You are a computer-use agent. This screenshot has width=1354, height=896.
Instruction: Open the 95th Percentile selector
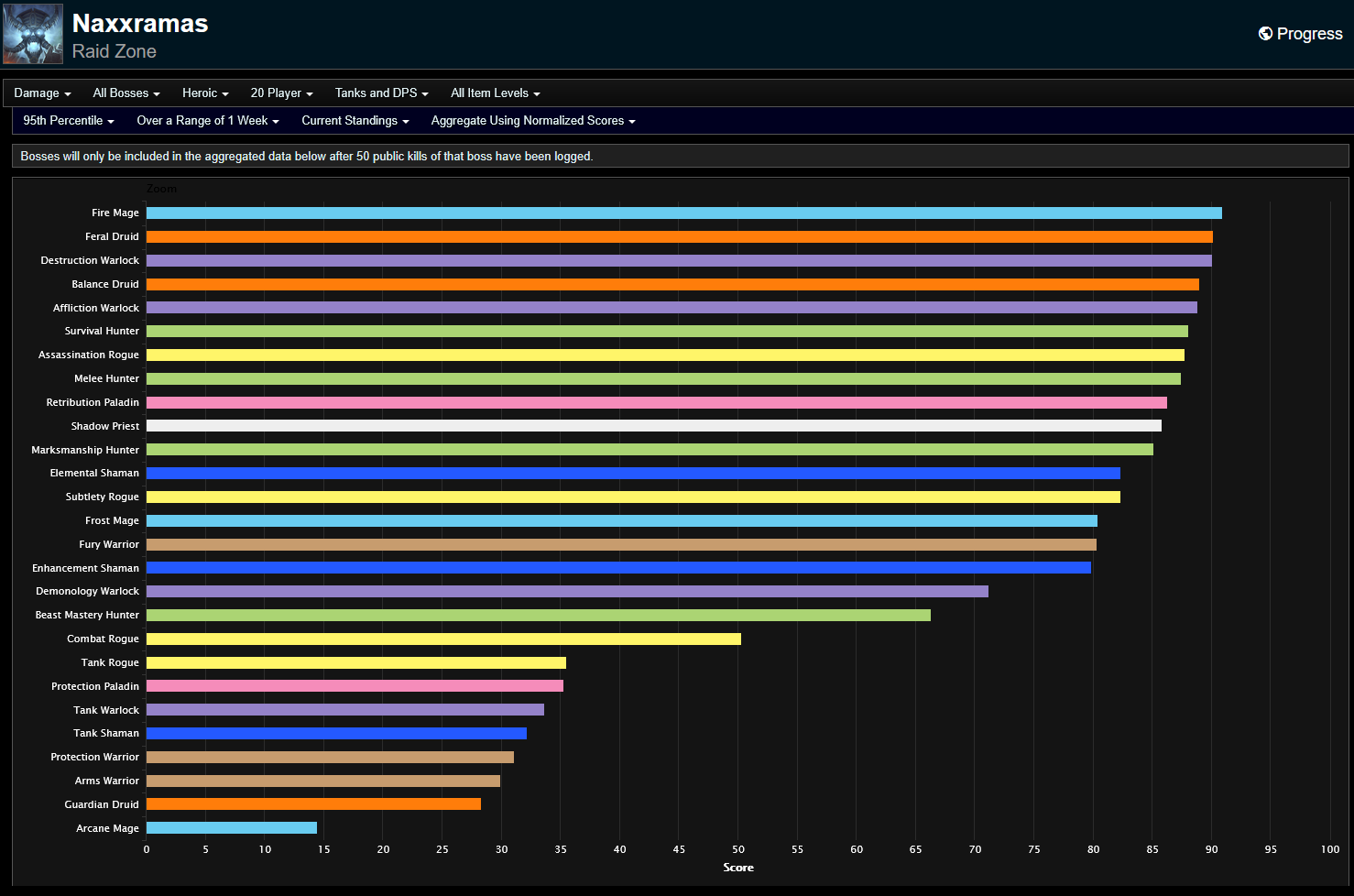pyautogui.click(x=68, y=120)
